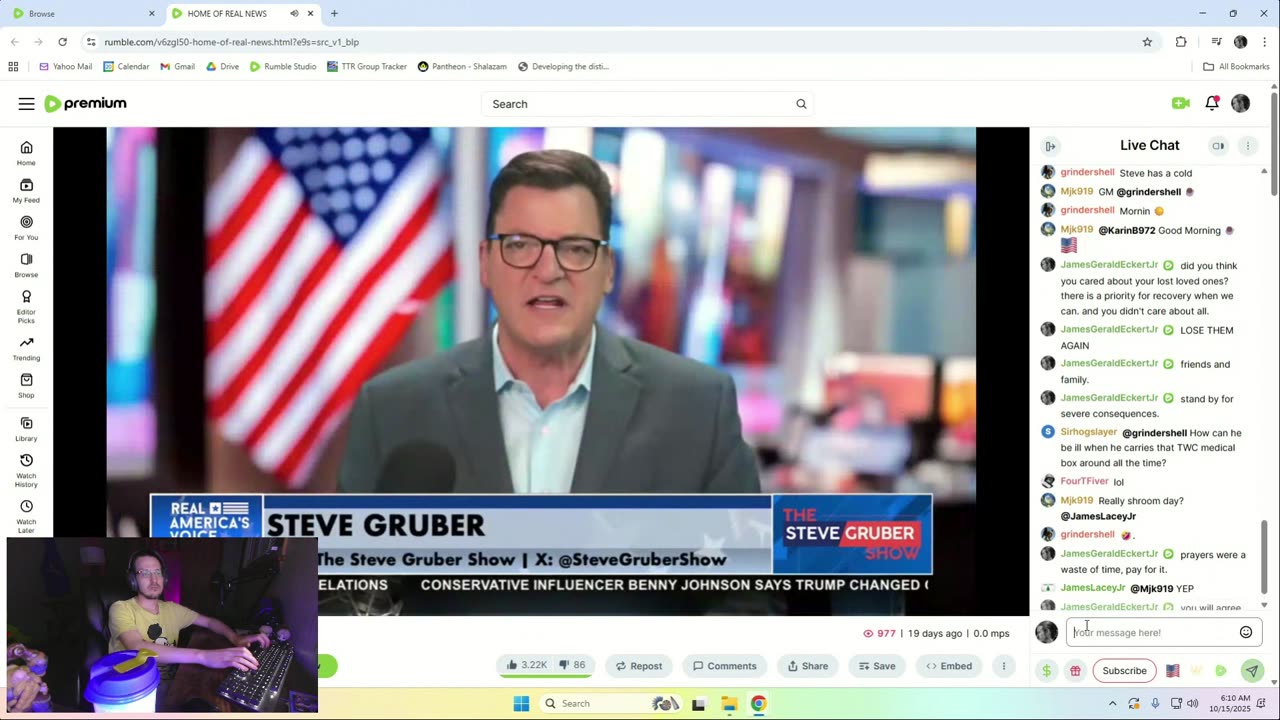
Task: Open the Pantheon - Shalazam bookmark
Action: pyautogui.click(x=462, y=67)
